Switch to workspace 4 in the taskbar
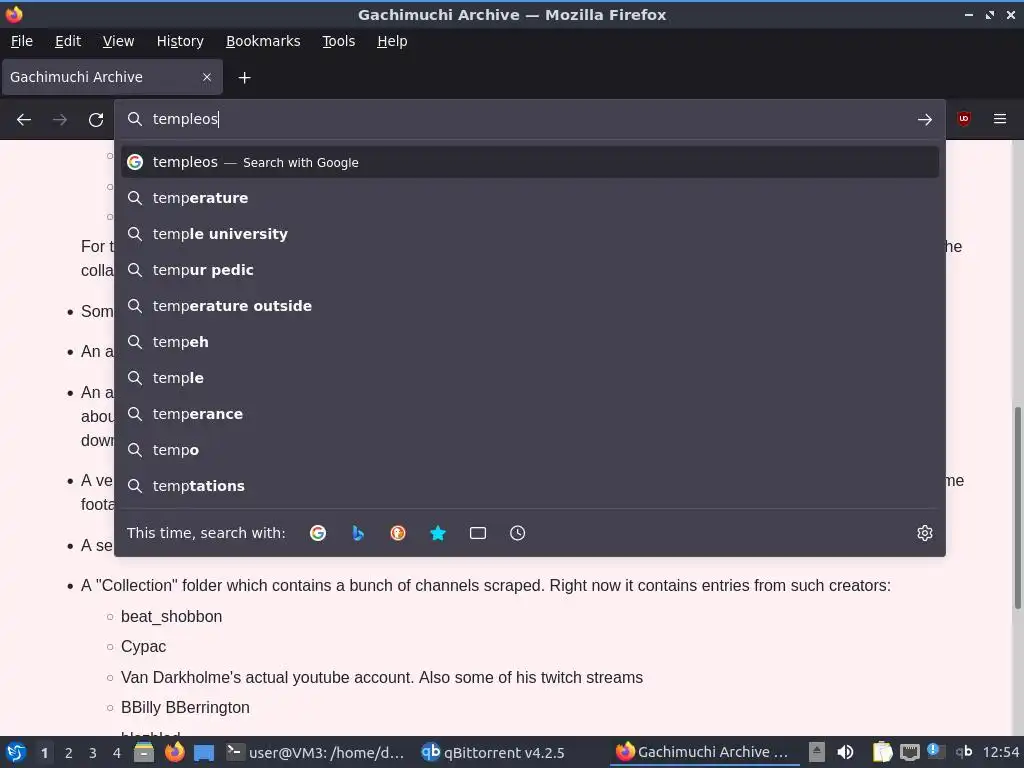 point(117,753)
